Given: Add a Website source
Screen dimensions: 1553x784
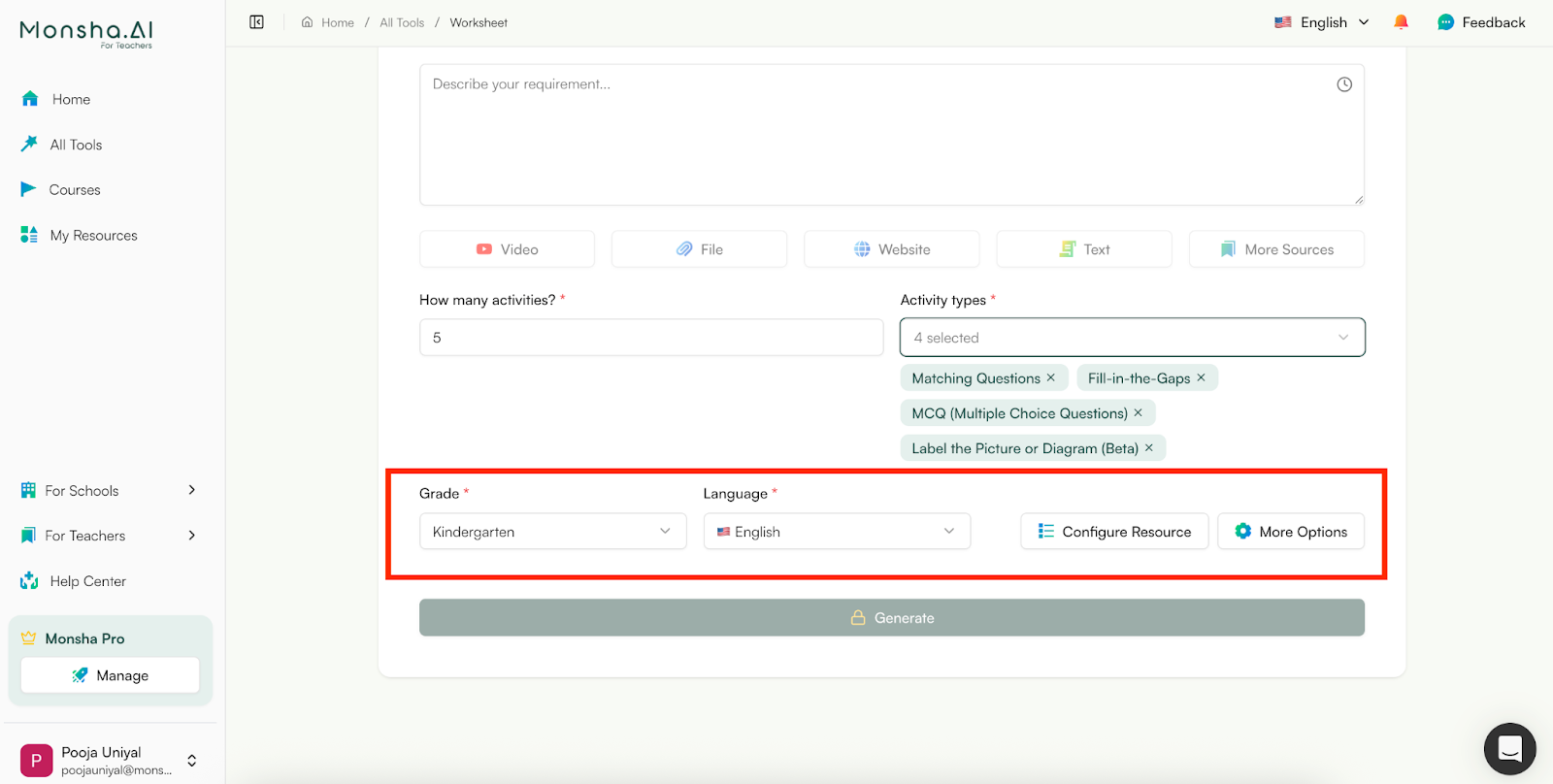Looking at the screenshot, I should (x=891, y=249).
